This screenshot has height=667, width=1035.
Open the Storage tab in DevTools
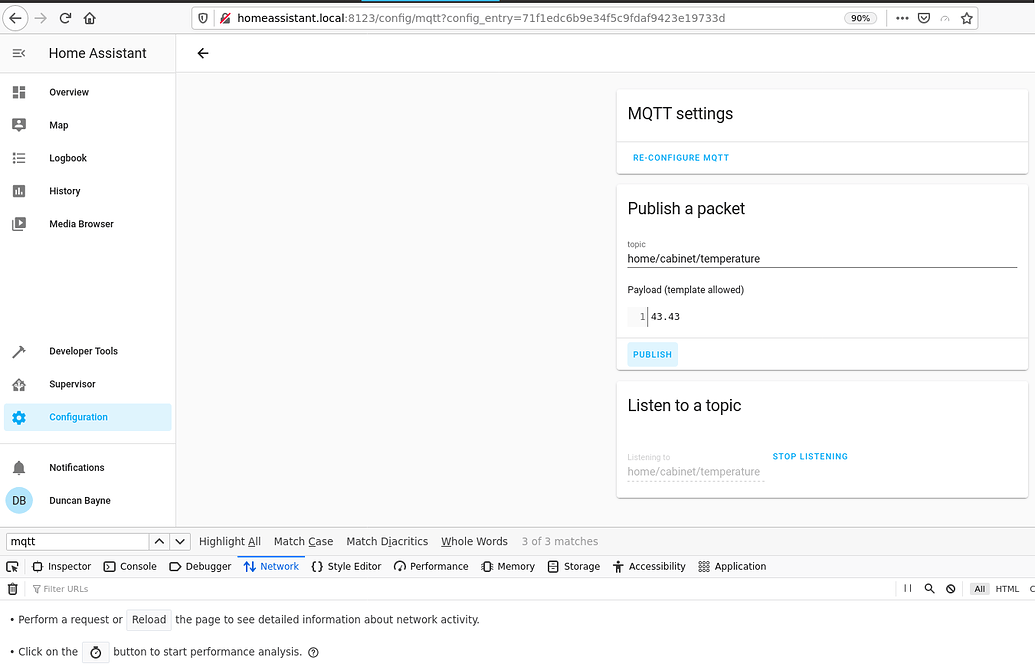pyautogui.click(x=573, y=565)
